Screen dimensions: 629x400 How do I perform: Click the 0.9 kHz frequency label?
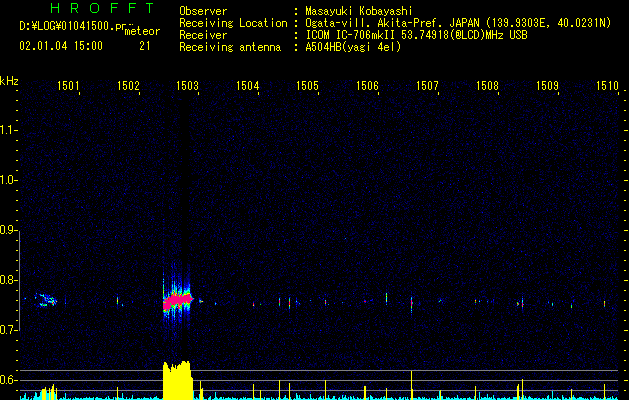click(x=9, y=230)
